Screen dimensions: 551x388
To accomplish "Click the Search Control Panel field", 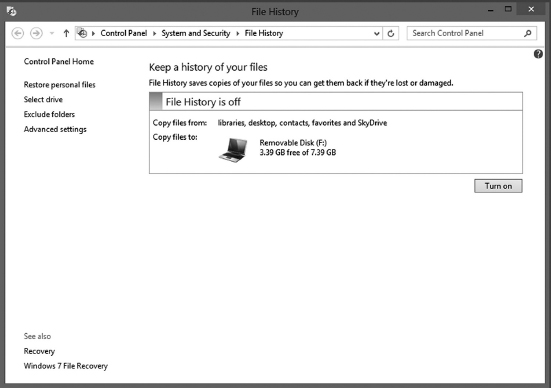I will [x=472, y=33].
